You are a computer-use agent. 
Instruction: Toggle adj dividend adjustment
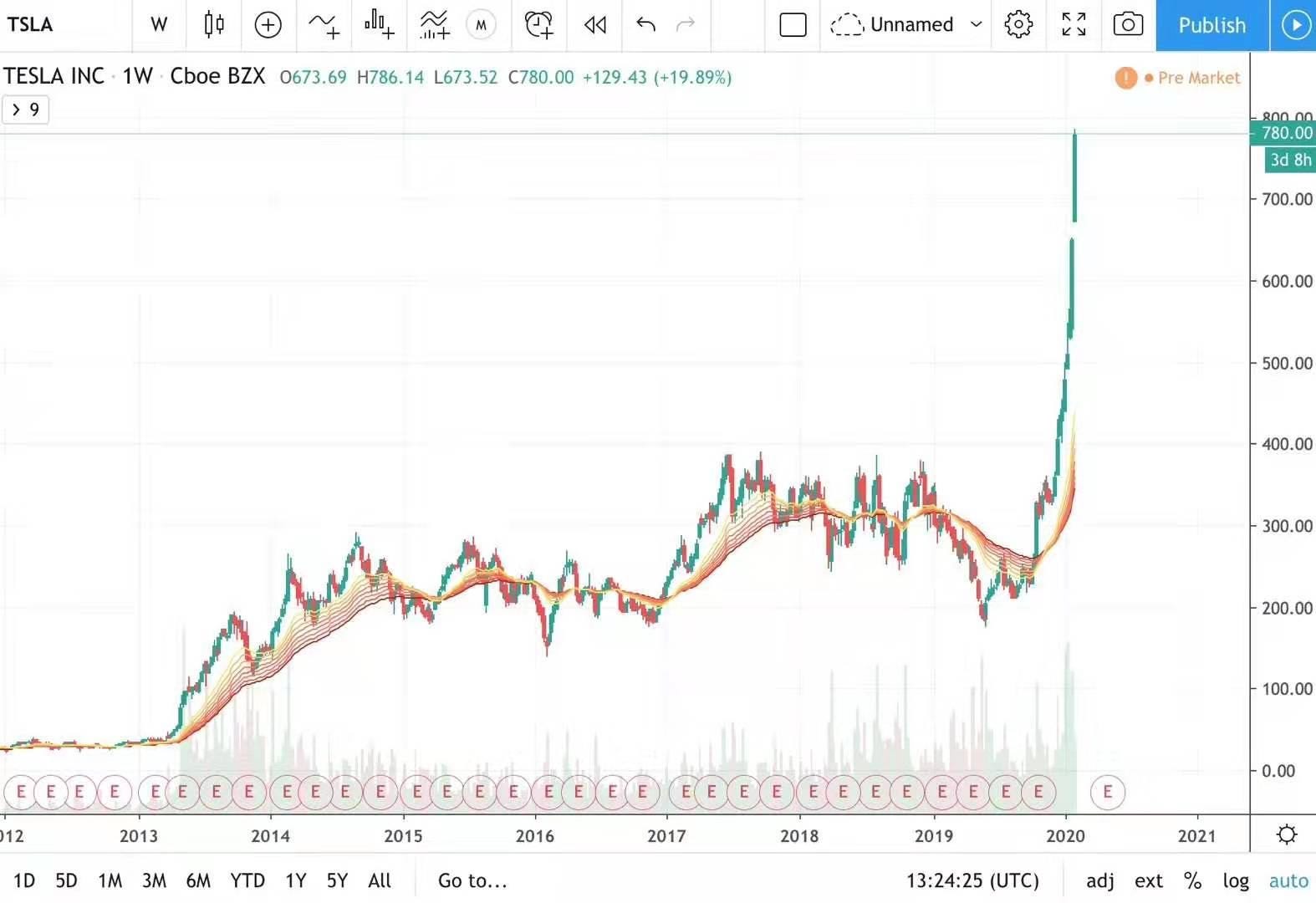[1100, 880]
